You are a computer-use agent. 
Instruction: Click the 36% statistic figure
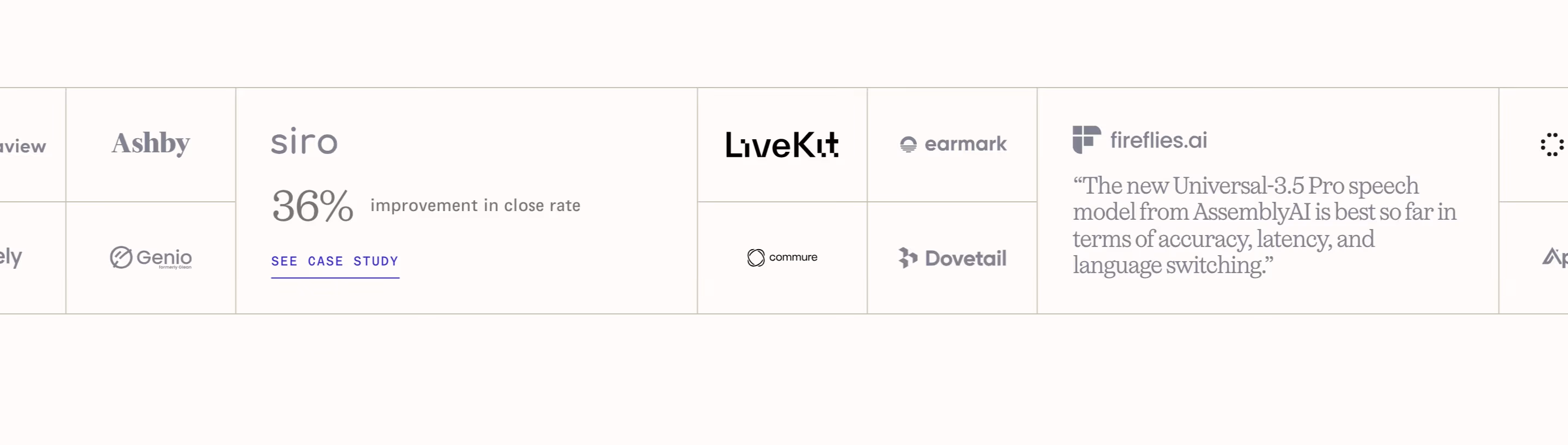click(313, 206)
